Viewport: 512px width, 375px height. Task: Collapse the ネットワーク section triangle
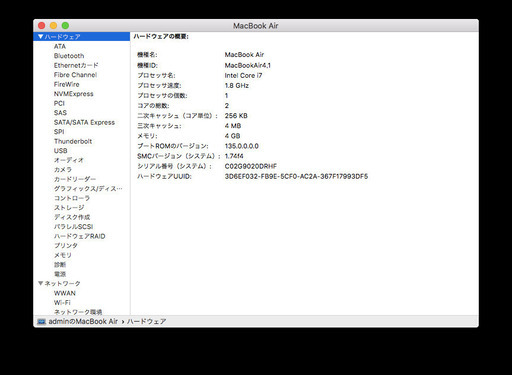tap(41, 283)
